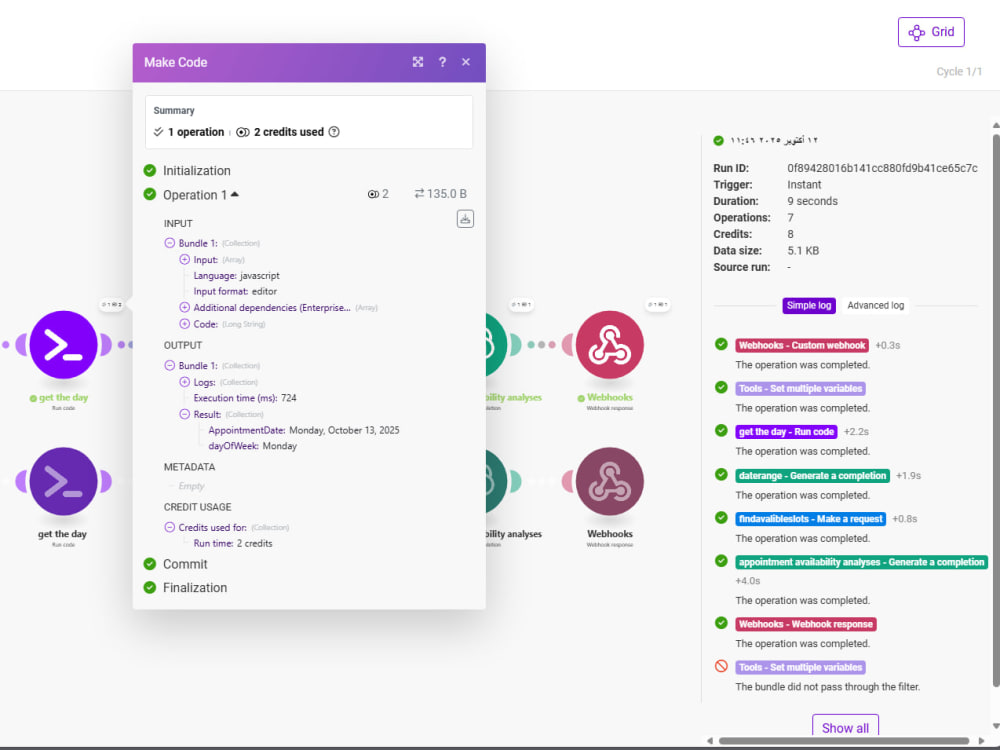This screenshot has width=1000, height=750.
Task: Collapse Credits used for collection
Action: (x=170, y=527)
